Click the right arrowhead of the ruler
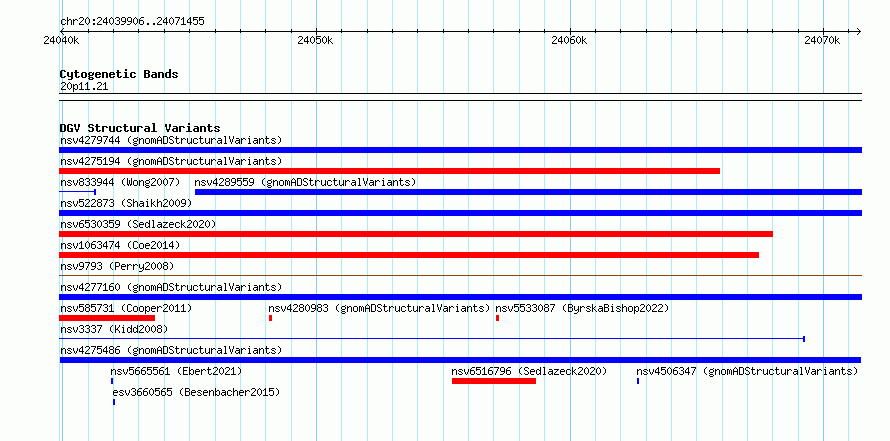The width and height of the screenshot is (890, 441). tap(859, 32)
